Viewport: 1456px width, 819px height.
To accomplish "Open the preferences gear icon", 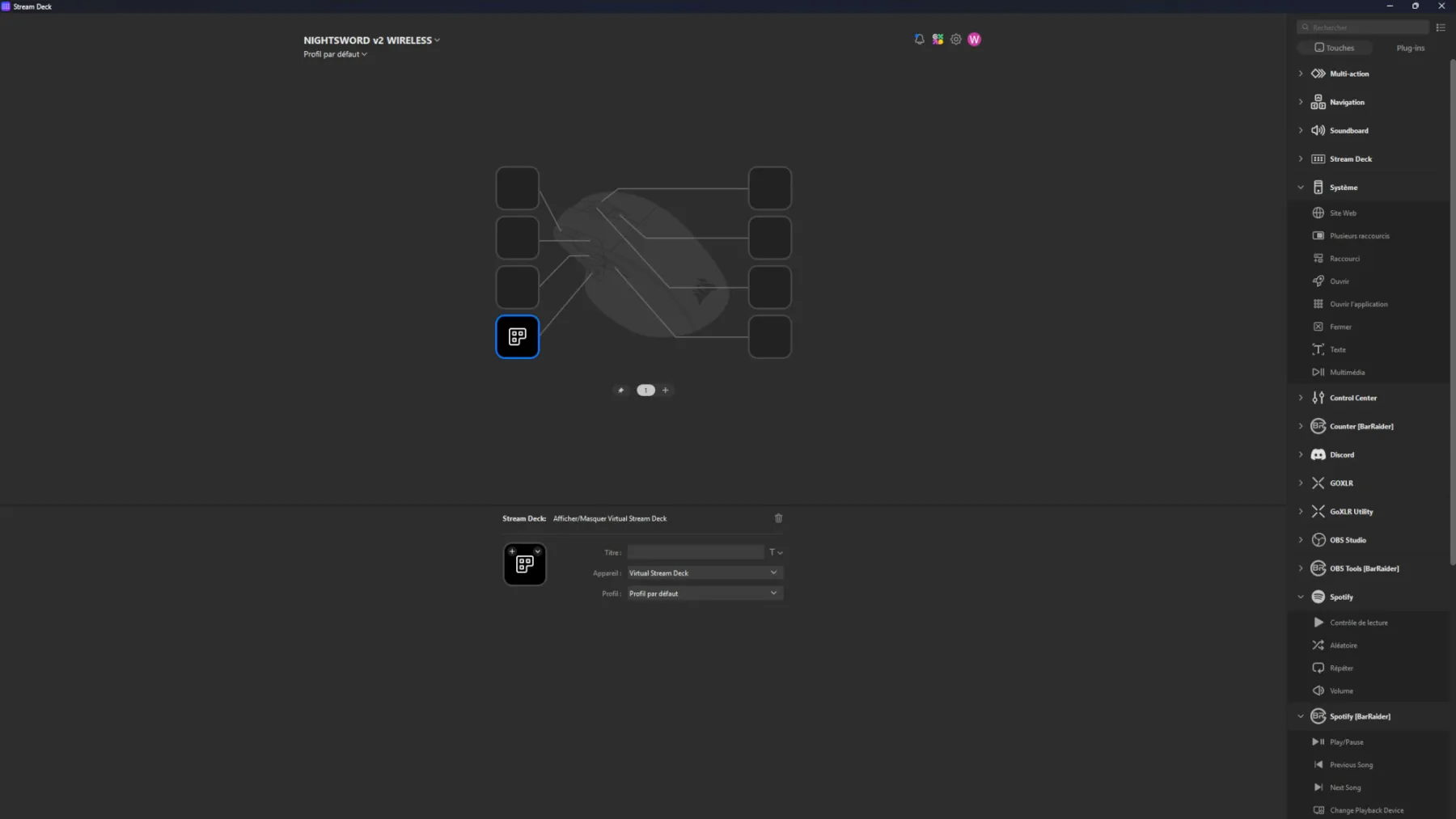I will 956,39.
